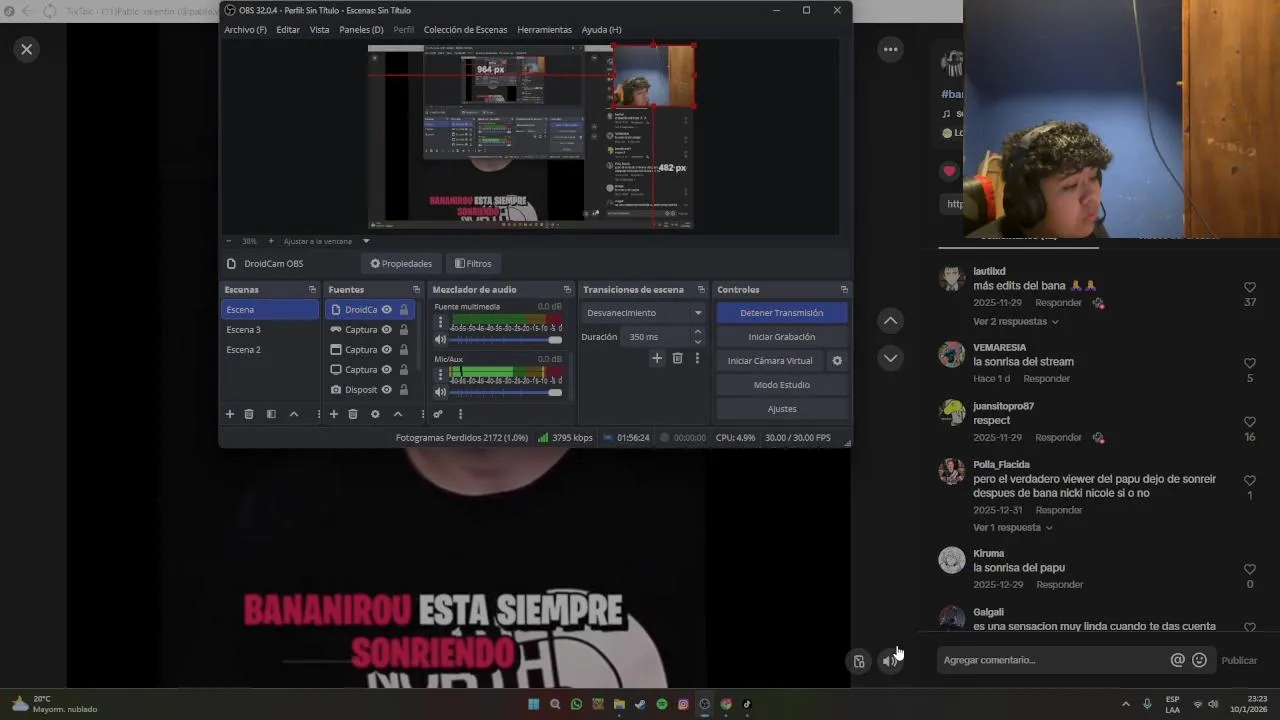Mute TikTok video volume icon
1280x720 pixels.
tap(889, 661)
